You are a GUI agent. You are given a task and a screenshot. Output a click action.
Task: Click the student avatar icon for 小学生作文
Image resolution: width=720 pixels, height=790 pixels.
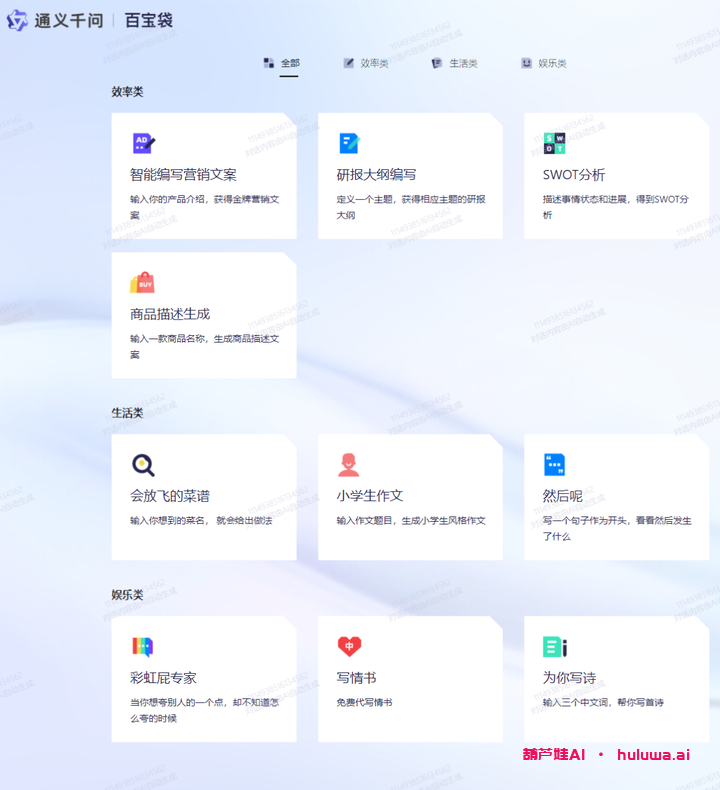pyautogui.click(x=348, y=465)
